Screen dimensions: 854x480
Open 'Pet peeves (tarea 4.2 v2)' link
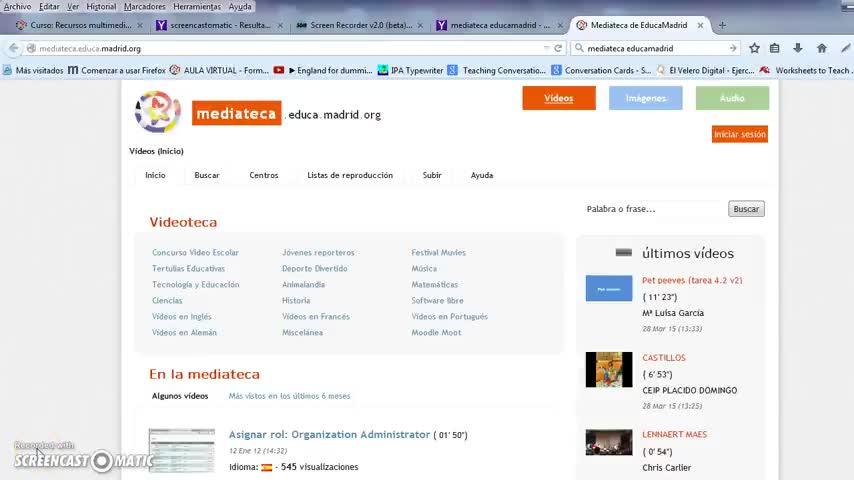pos(692,280)
